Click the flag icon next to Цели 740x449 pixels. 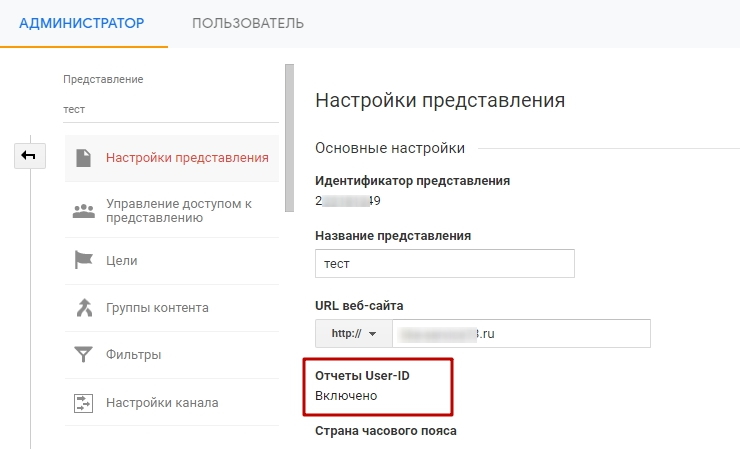point(84,260)
